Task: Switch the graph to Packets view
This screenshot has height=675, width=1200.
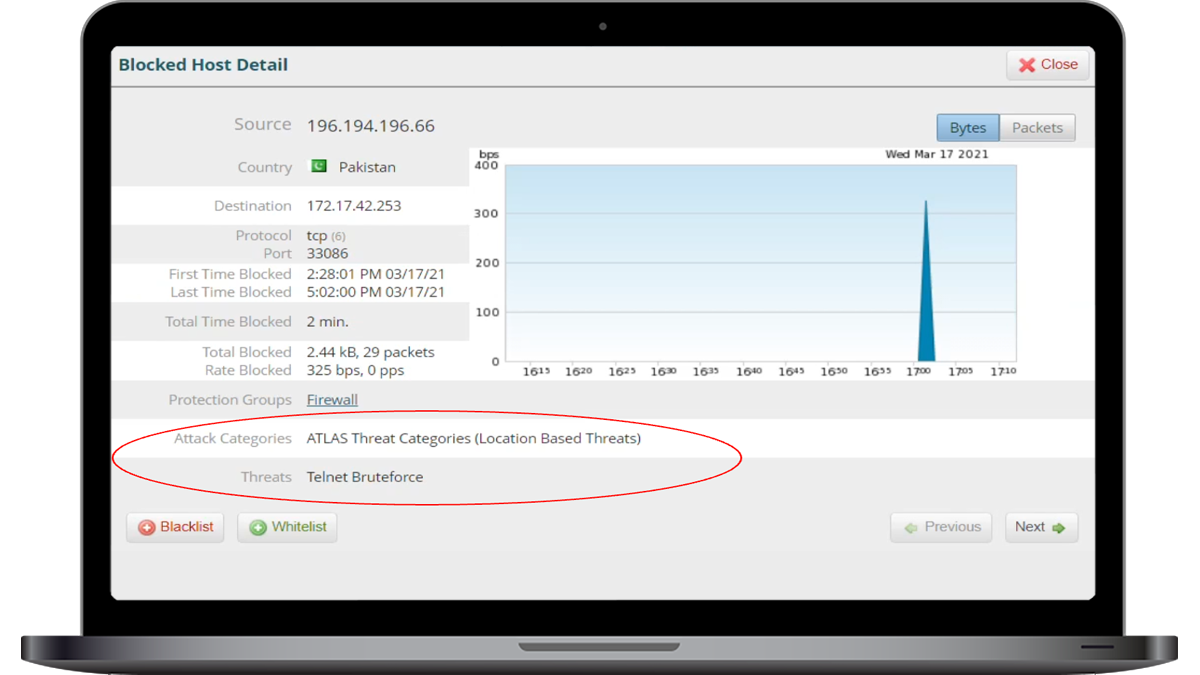Action: pos(1037,128)
